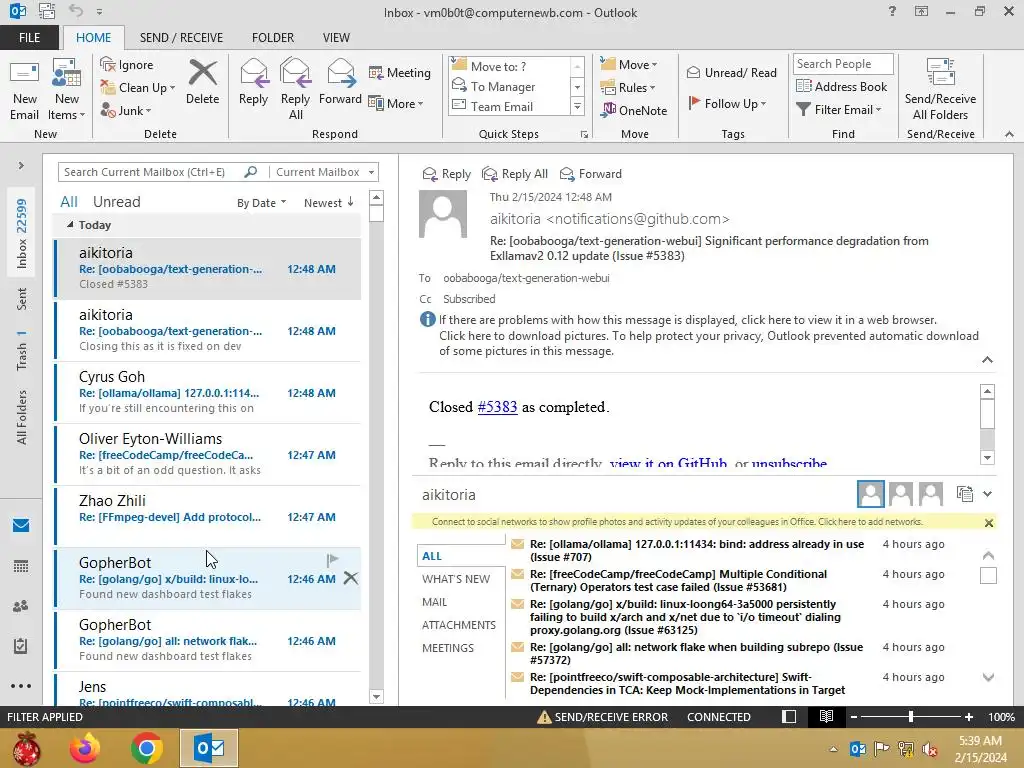Create a New Email
The width and height of the screenshot is (1024, 768).
point(24,90)
